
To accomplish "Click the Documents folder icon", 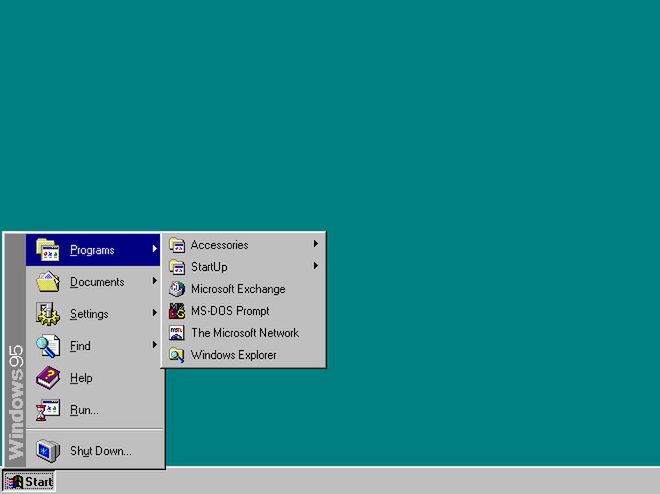I will coord(48,282).
